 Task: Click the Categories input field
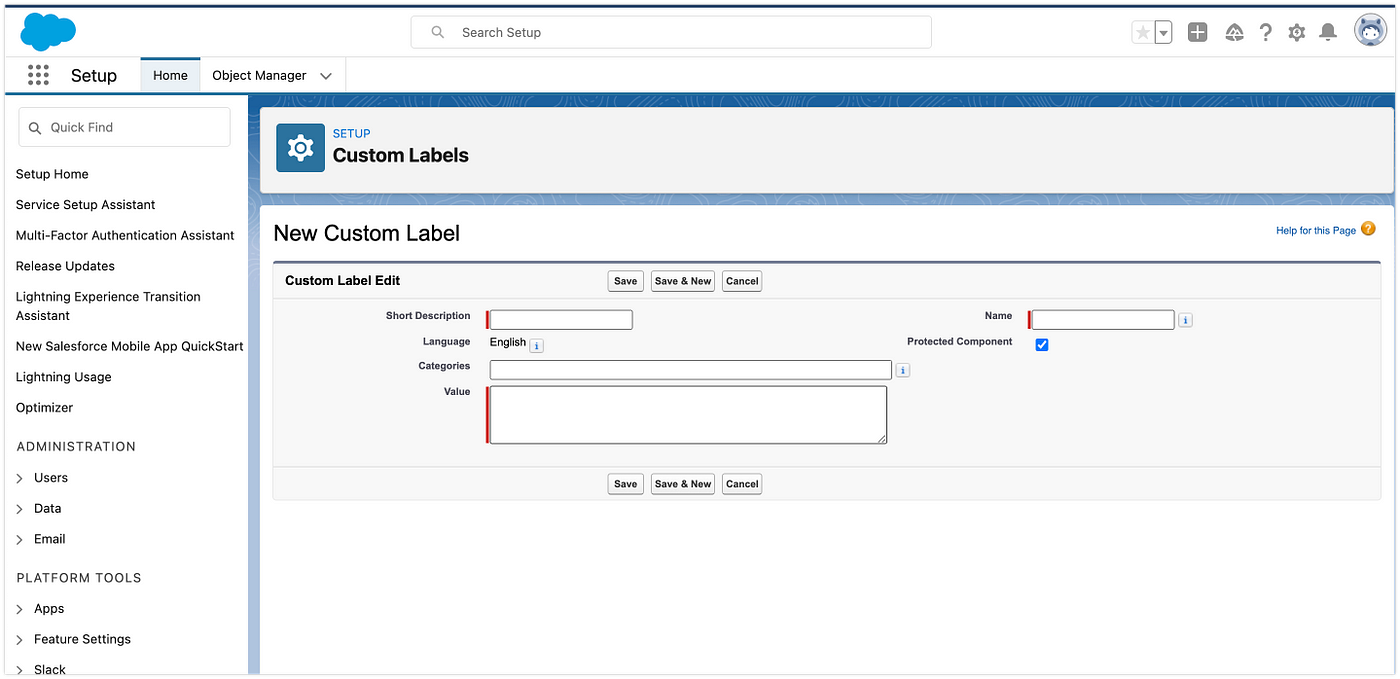(690, 370)
